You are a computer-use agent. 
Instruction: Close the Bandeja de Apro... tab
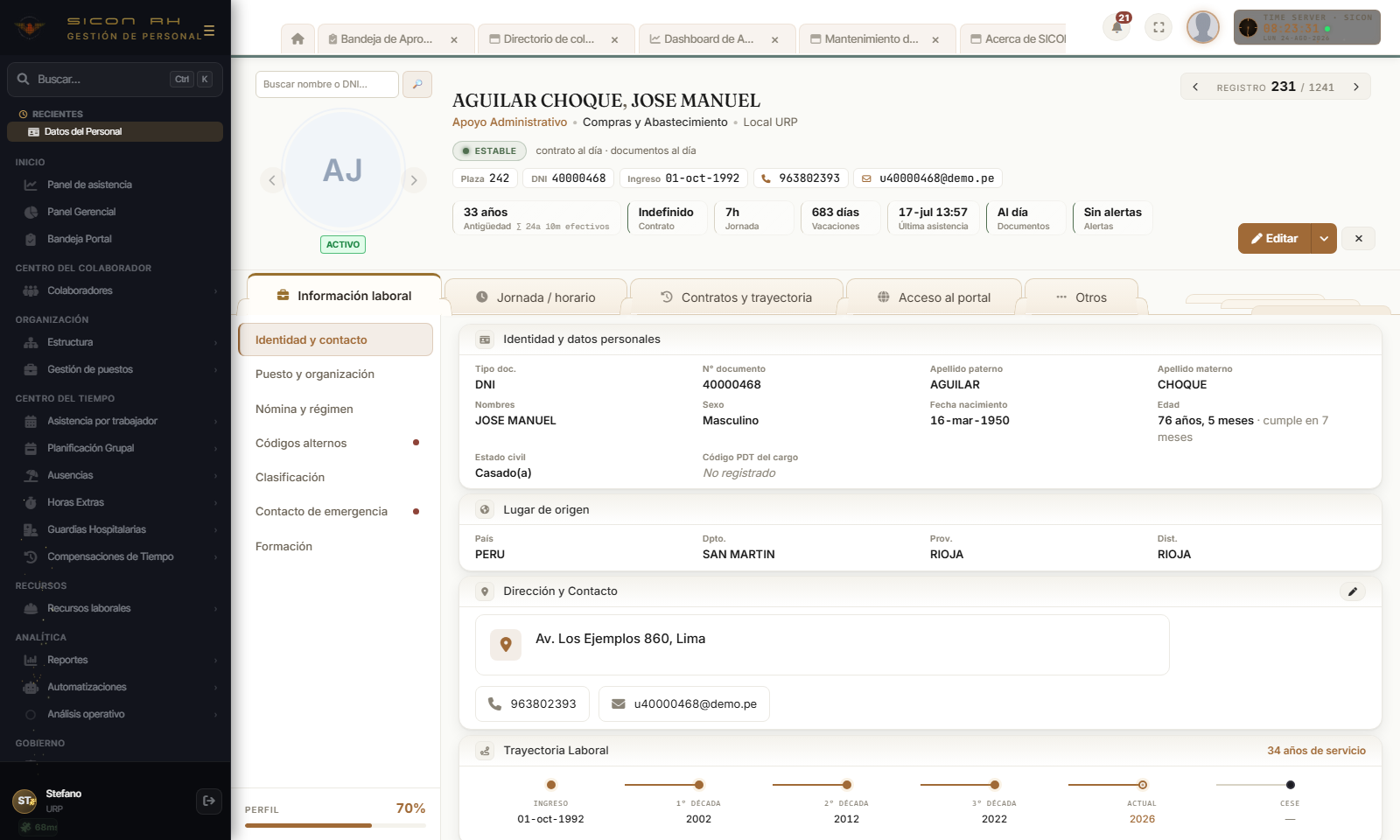[454, 39]
